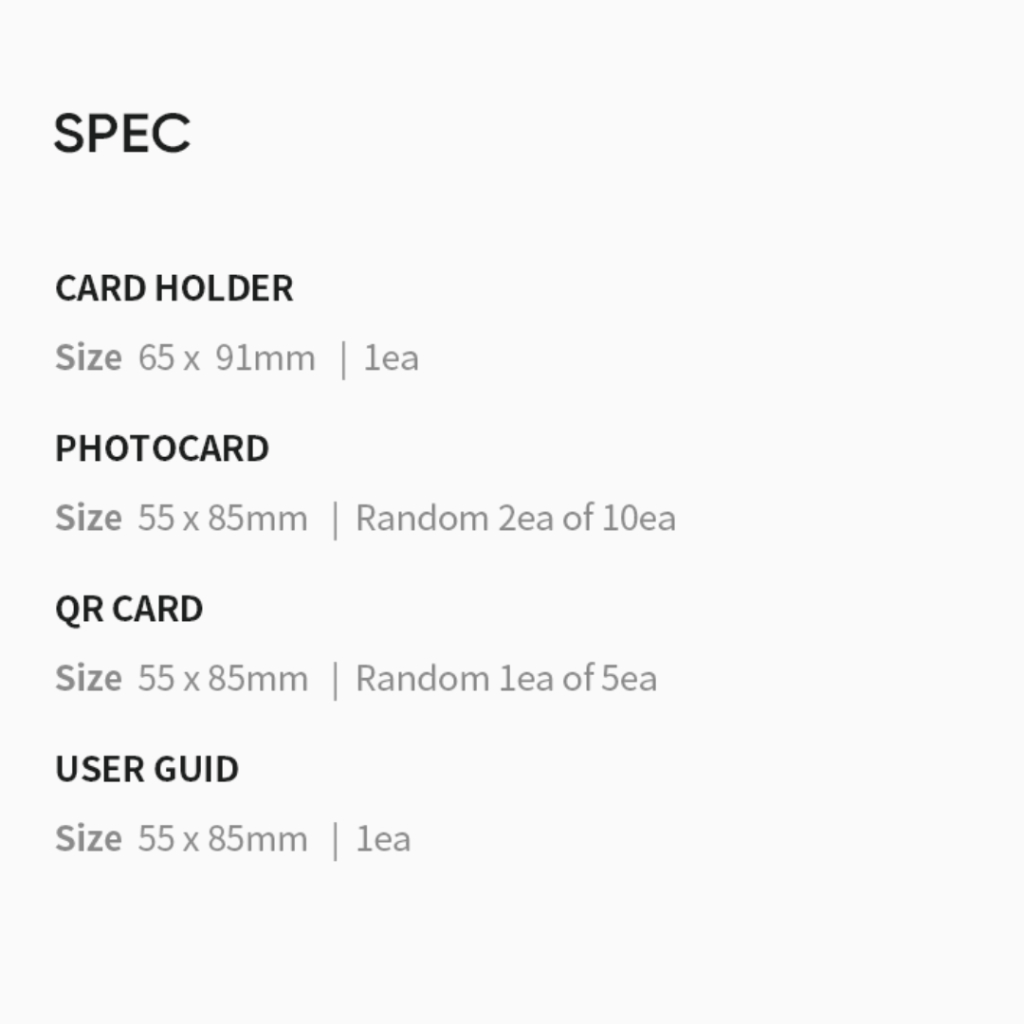Click the 65 x 91mm dimension text
This screenshot has width=1024, height=1024.
pyautogui.click(x=226, y=358)
